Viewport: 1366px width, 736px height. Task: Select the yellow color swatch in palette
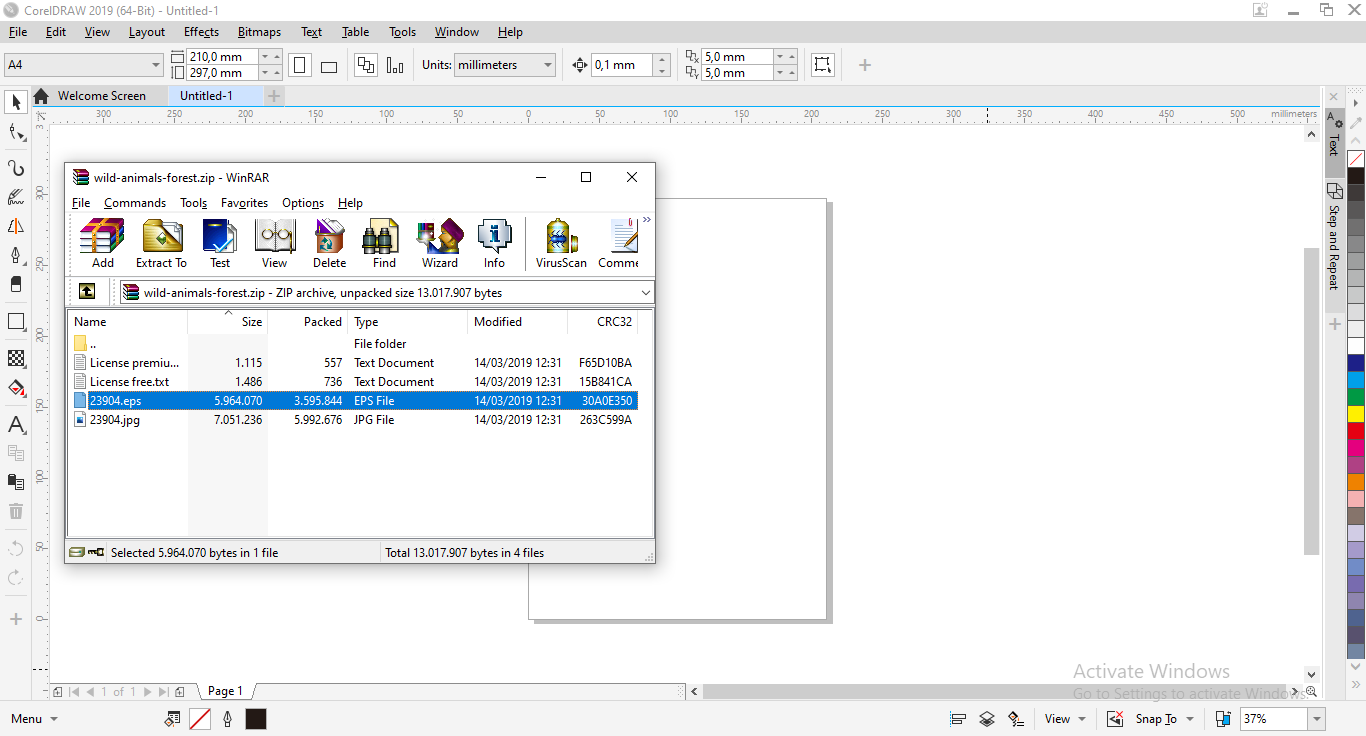point(1356,413)
